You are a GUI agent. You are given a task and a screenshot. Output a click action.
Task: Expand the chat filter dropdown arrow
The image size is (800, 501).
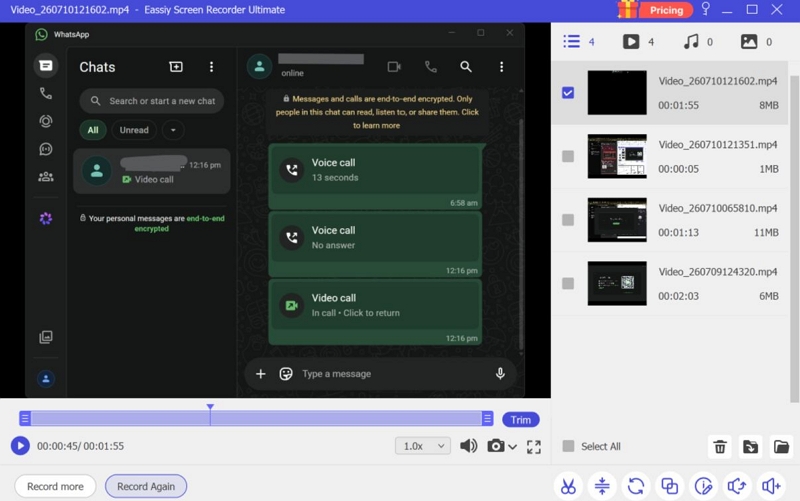point(173,130)
